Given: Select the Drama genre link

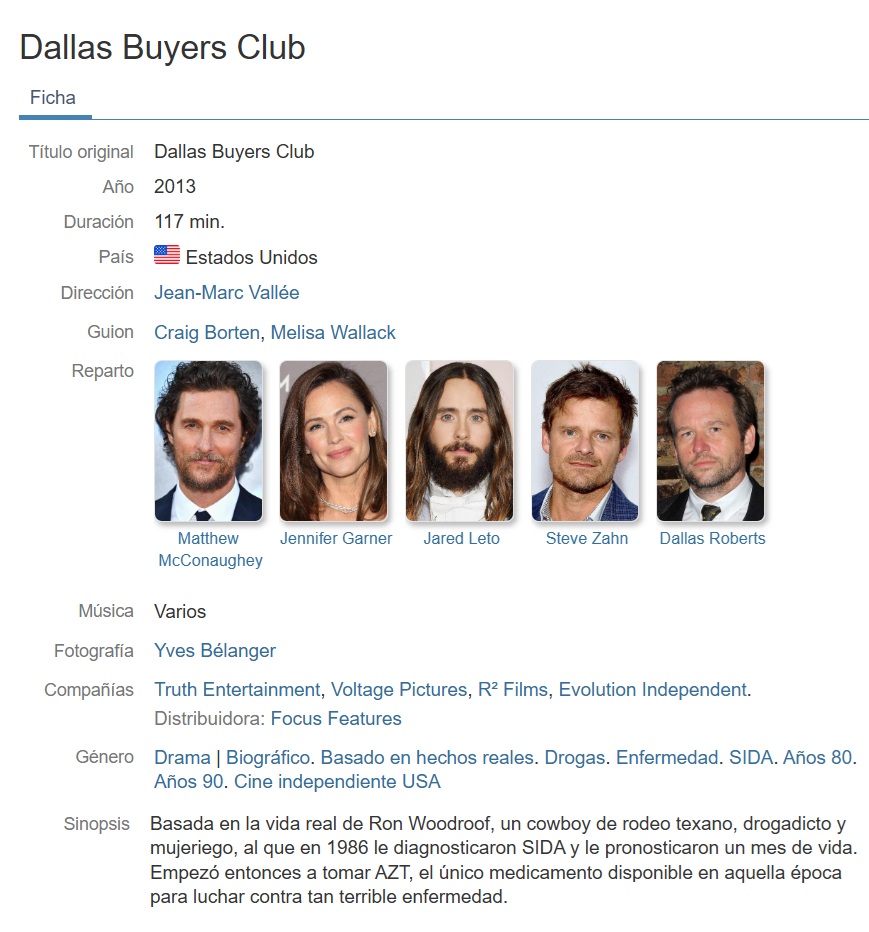Looking at the screenshot, I should (182, 757).
